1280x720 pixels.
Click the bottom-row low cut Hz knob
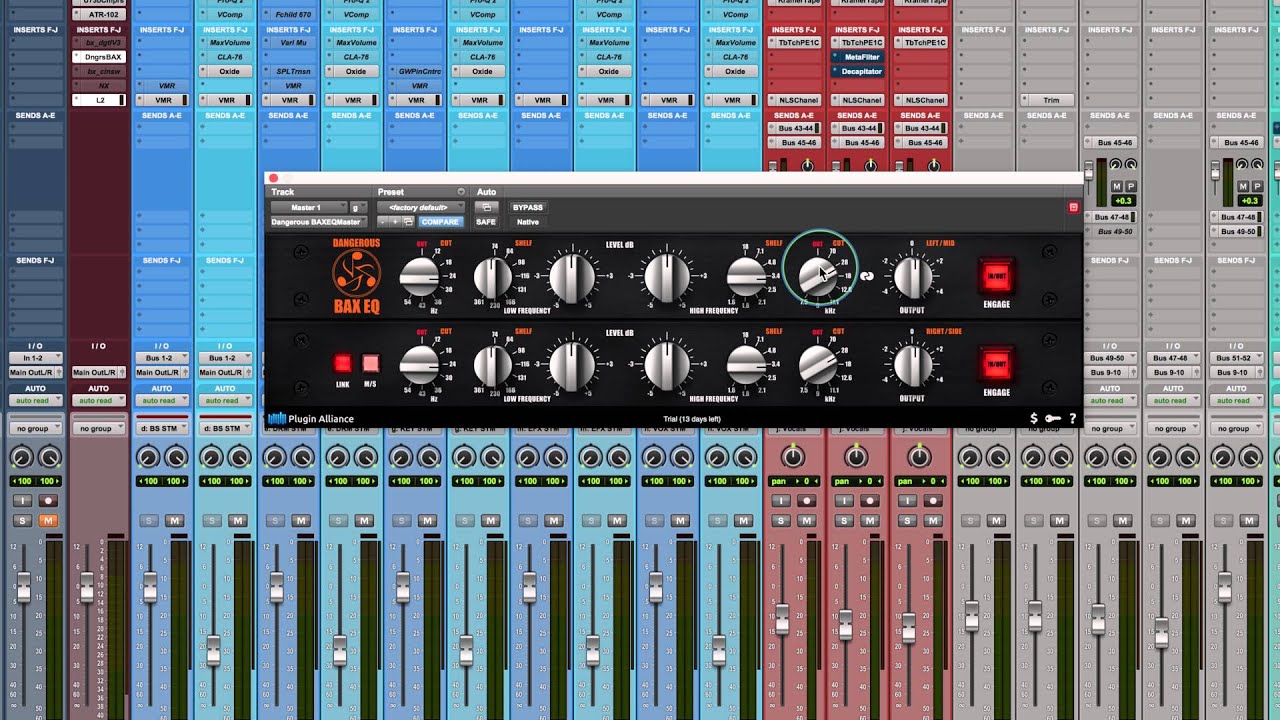419,365
